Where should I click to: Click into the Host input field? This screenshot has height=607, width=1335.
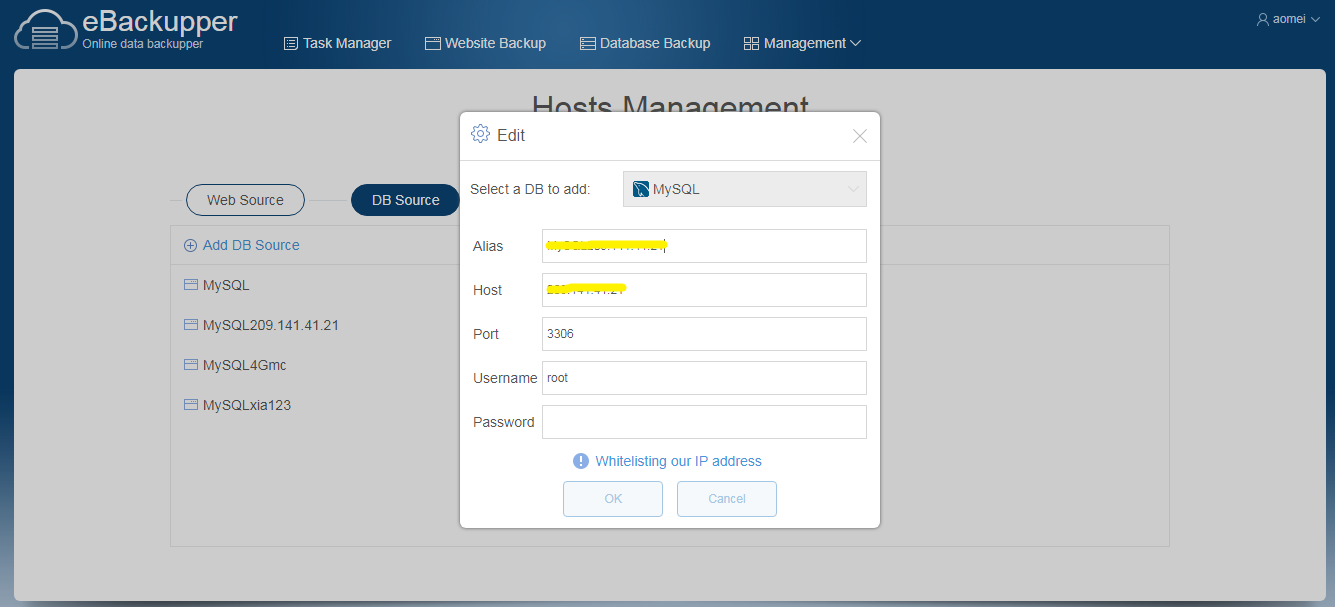click(704, 290)
